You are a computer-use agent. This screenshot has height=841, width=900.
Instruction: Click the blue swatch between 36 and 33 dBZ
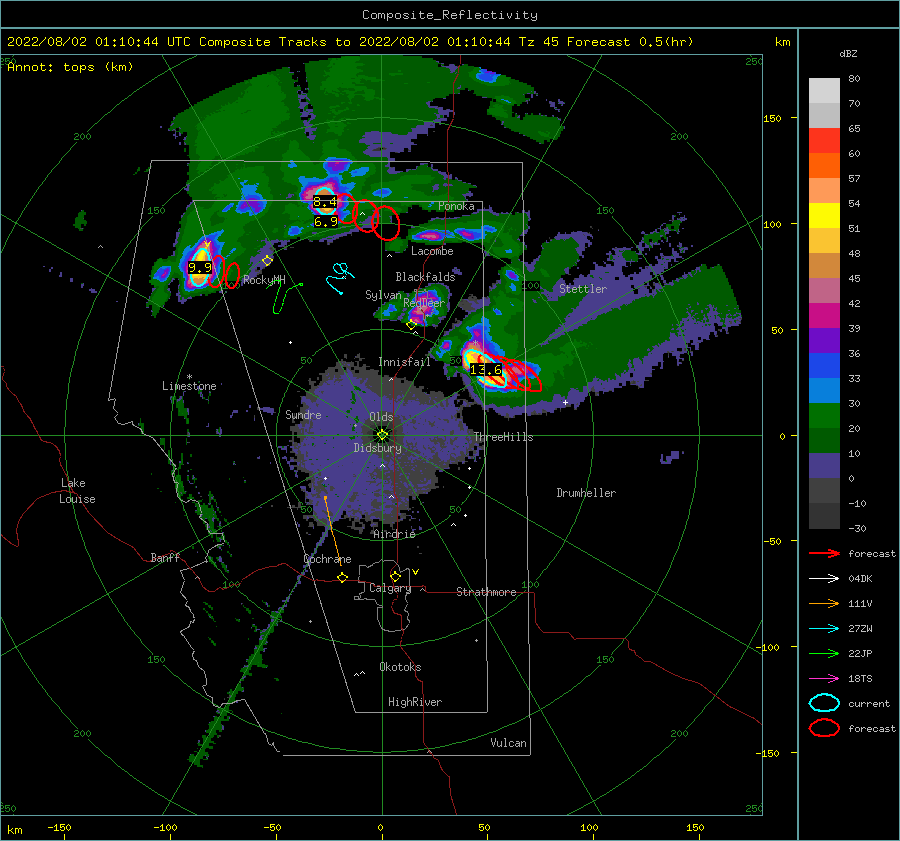tap(824, 366)
